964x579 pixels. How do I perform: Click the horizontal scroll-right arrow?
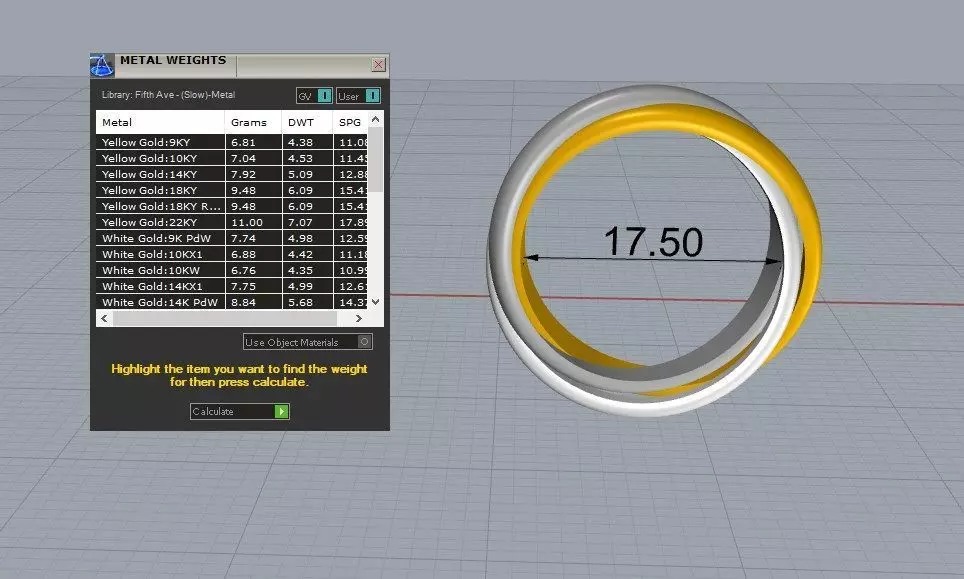(359, 318)
